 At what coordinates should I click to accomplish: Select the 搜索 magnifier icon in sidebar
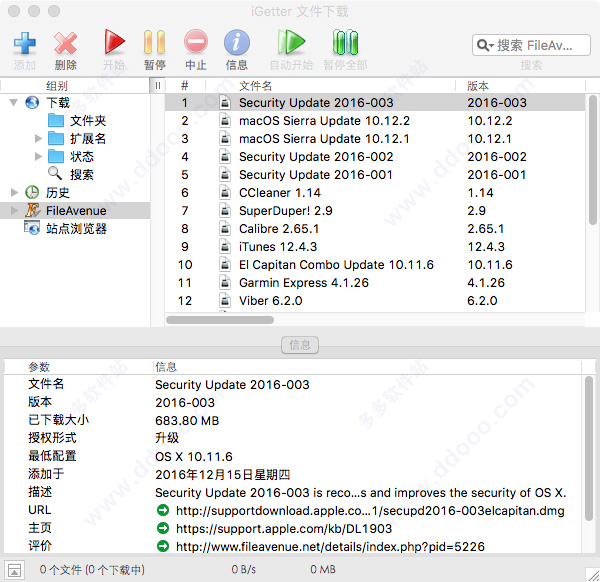click(x=55, y=174)
